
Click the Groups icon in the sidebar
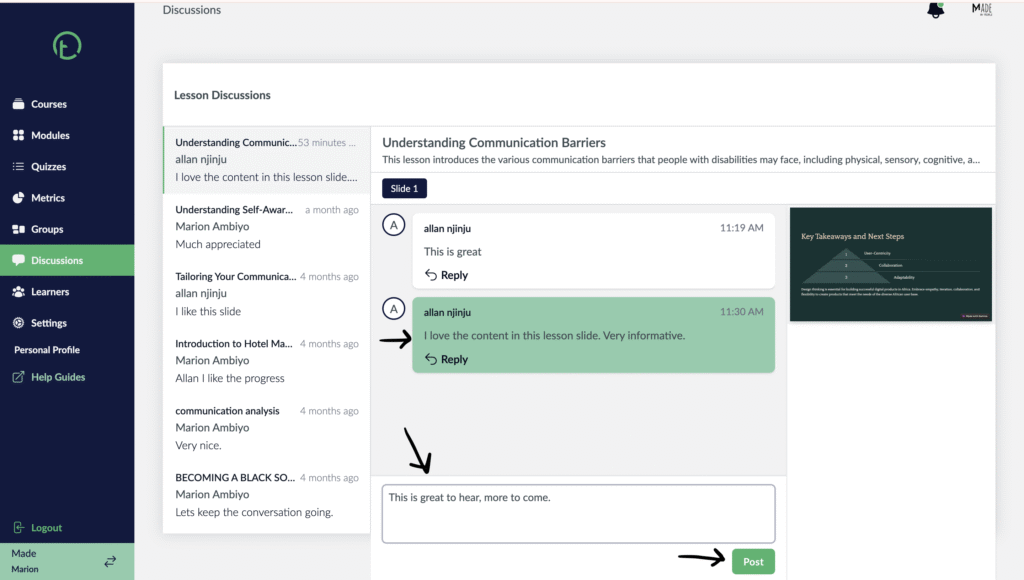point(18,229)
